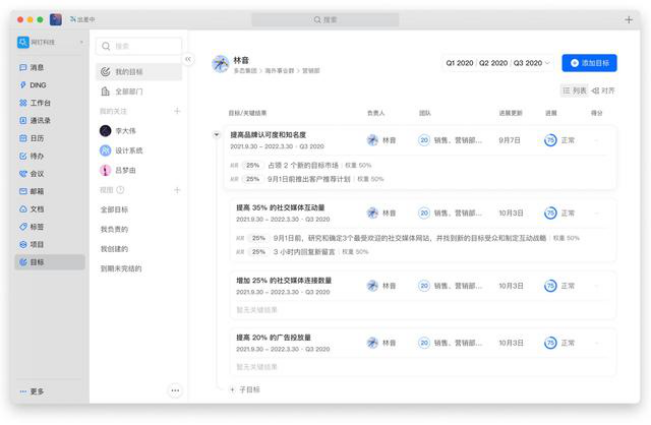Open 日历 calendar
This screenshot has width=651, height=425.
[32, 138]
